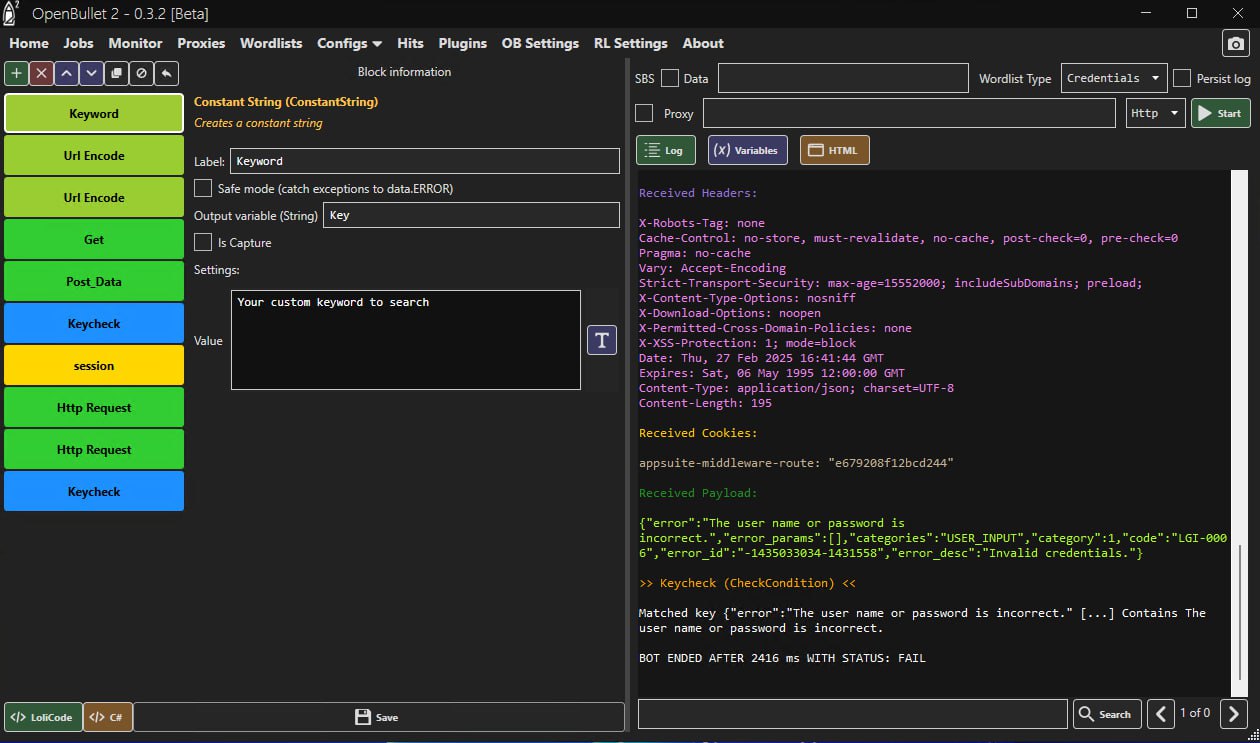This screenshot has width=1260, height=743.
Task: Move the selected block up
Action: [67, 73]
